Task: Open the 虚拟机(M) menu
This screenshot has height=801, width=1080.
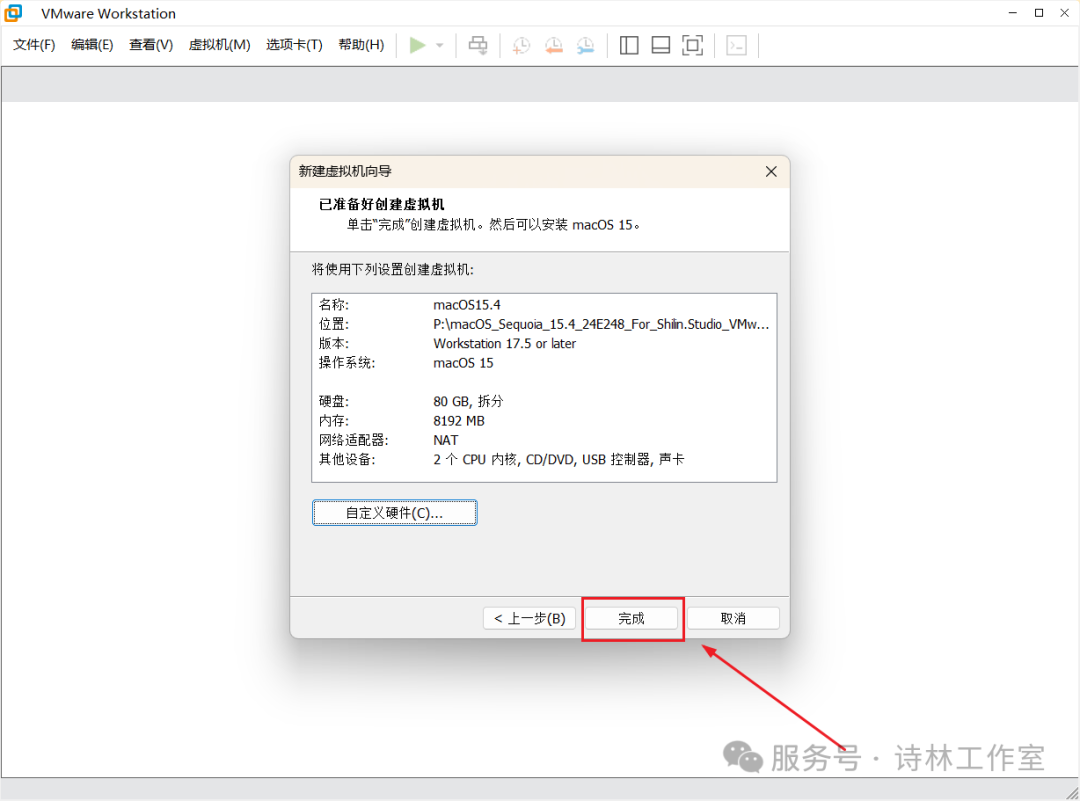Action: [219, 45]
